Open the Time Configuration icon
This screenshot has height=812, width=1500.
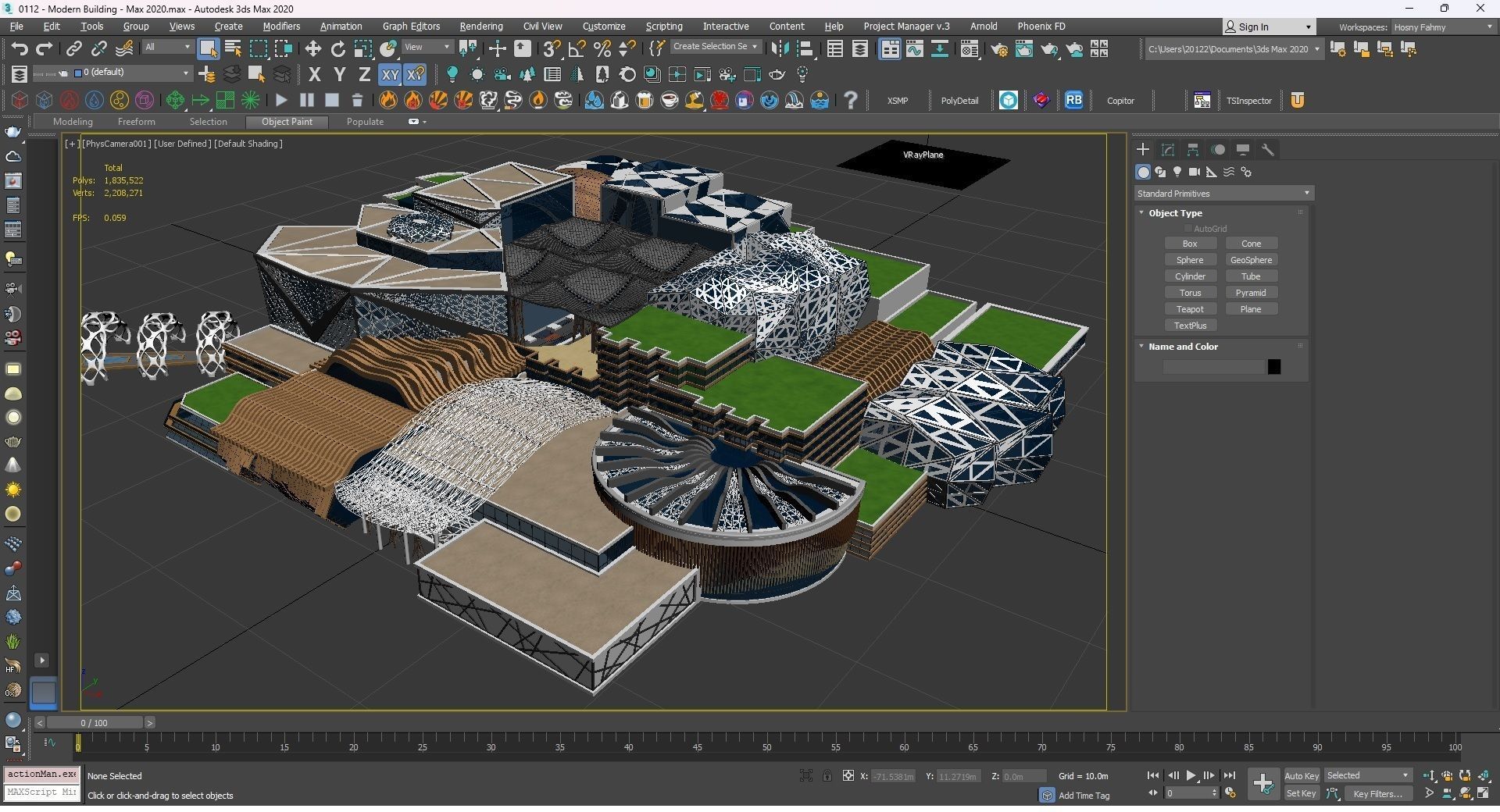tap(1230, 793)
